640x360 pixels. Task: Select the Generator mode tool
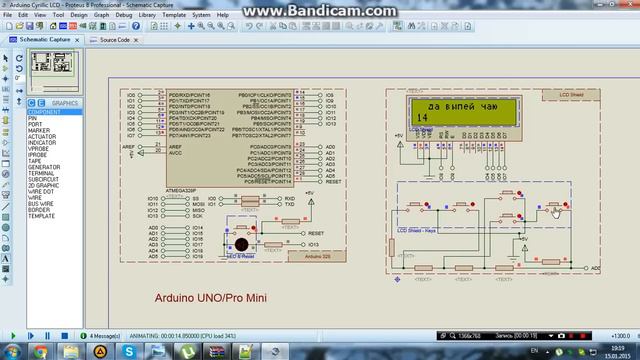point(5,174)
